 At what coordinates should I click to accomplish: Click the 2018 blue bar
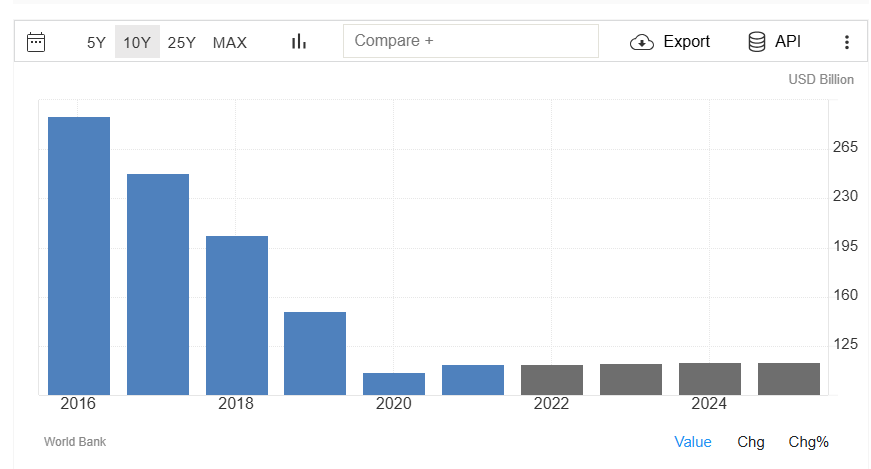(x=237, y=316)
